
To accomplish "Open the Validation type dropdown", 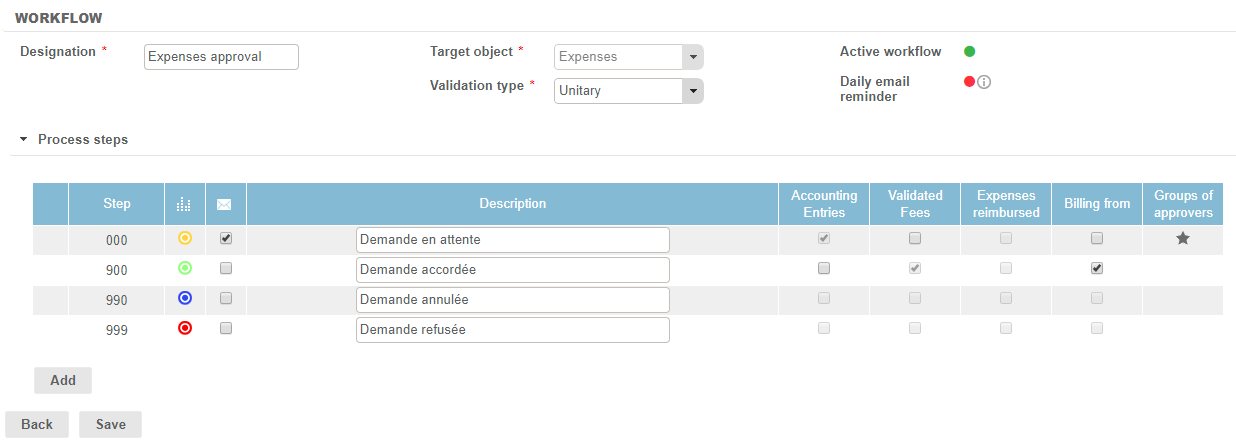I will click(692, 91).
